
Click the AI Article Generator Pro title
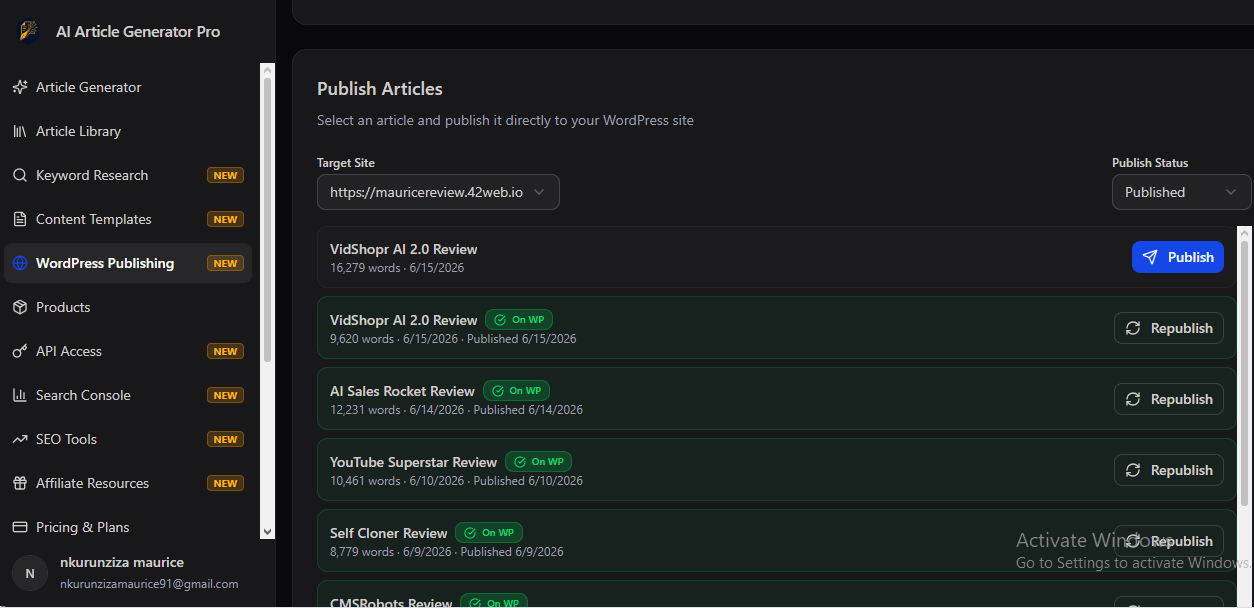pos(138,32)
